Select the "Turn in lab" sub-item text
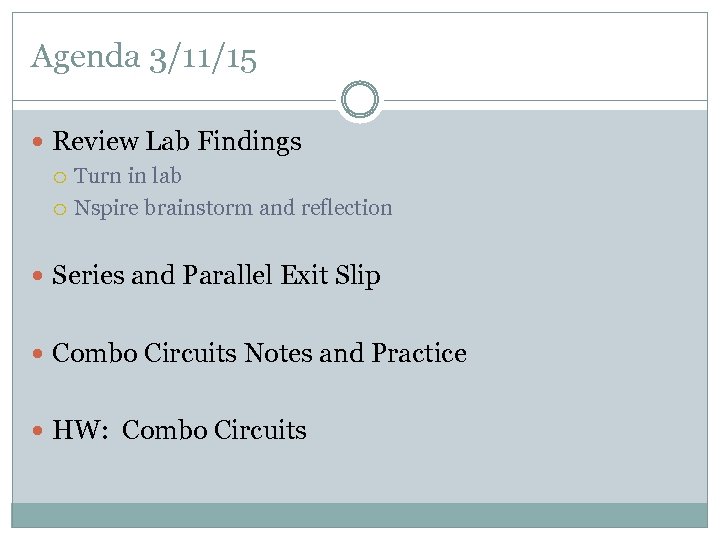 tap(128, 176)
